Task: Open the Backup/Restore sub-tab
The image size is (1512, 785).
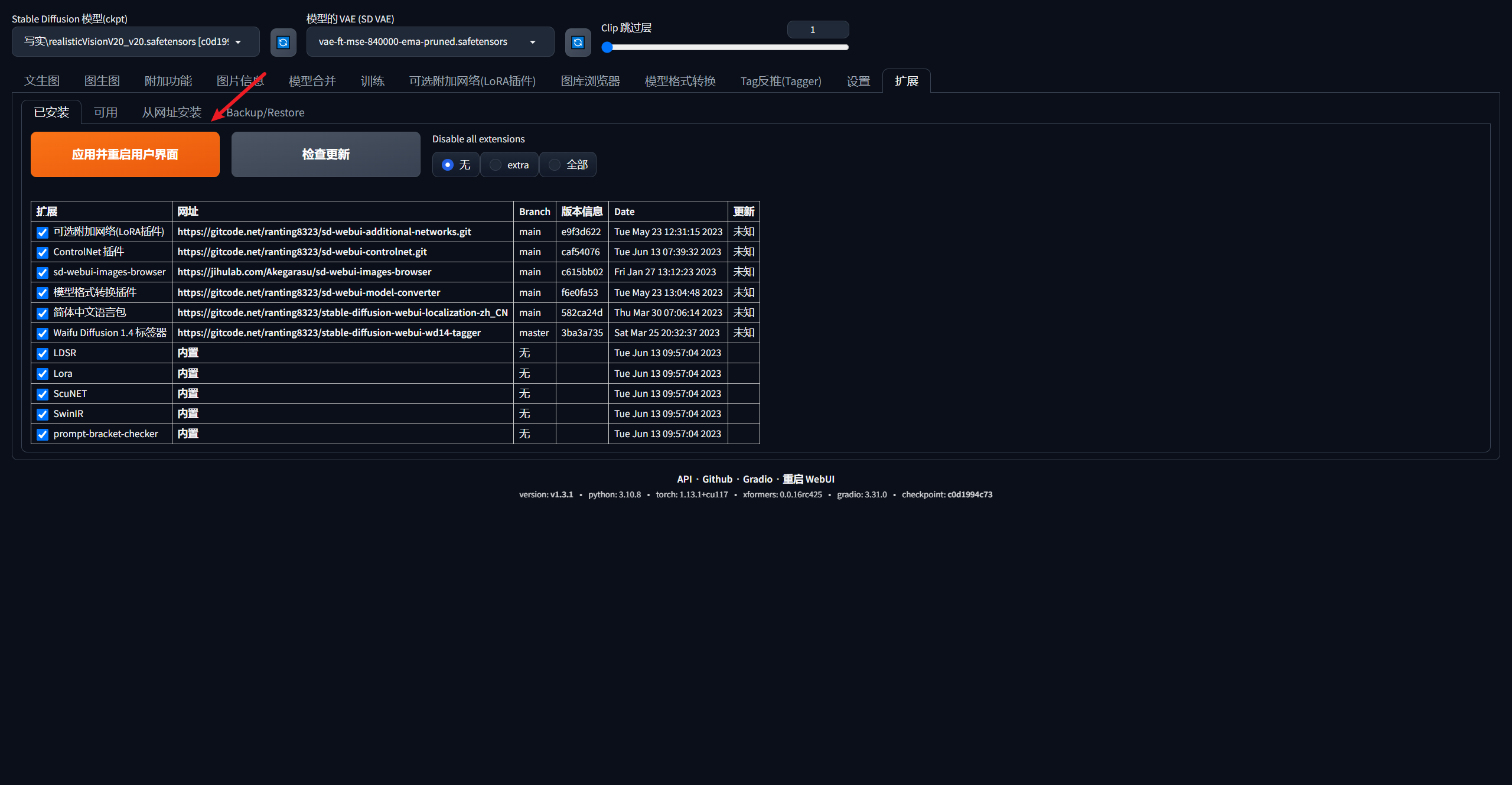Action: pos(265,112)
